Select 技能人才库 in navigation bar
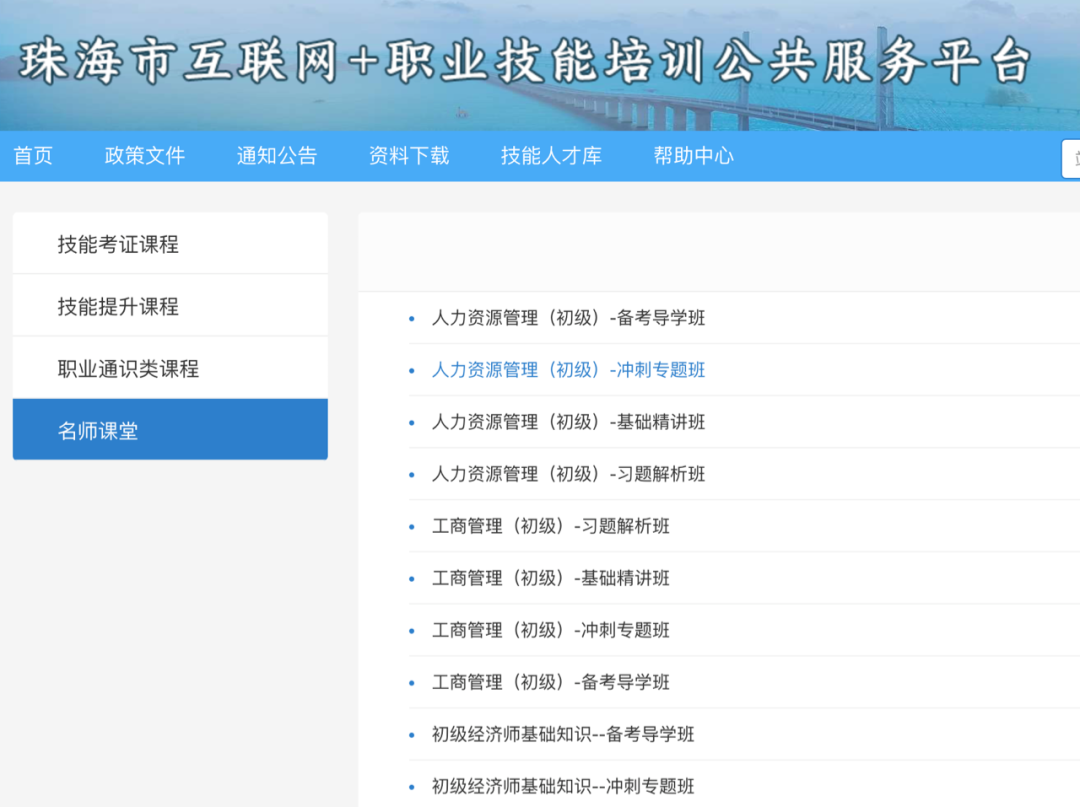The image size is (1080, 807). (x=551, y=156)
